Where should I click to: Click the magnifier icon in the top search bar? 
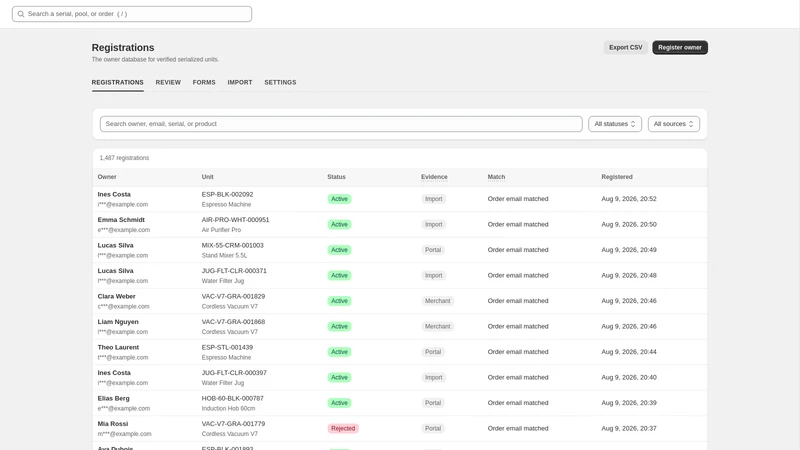click(21, 14)
